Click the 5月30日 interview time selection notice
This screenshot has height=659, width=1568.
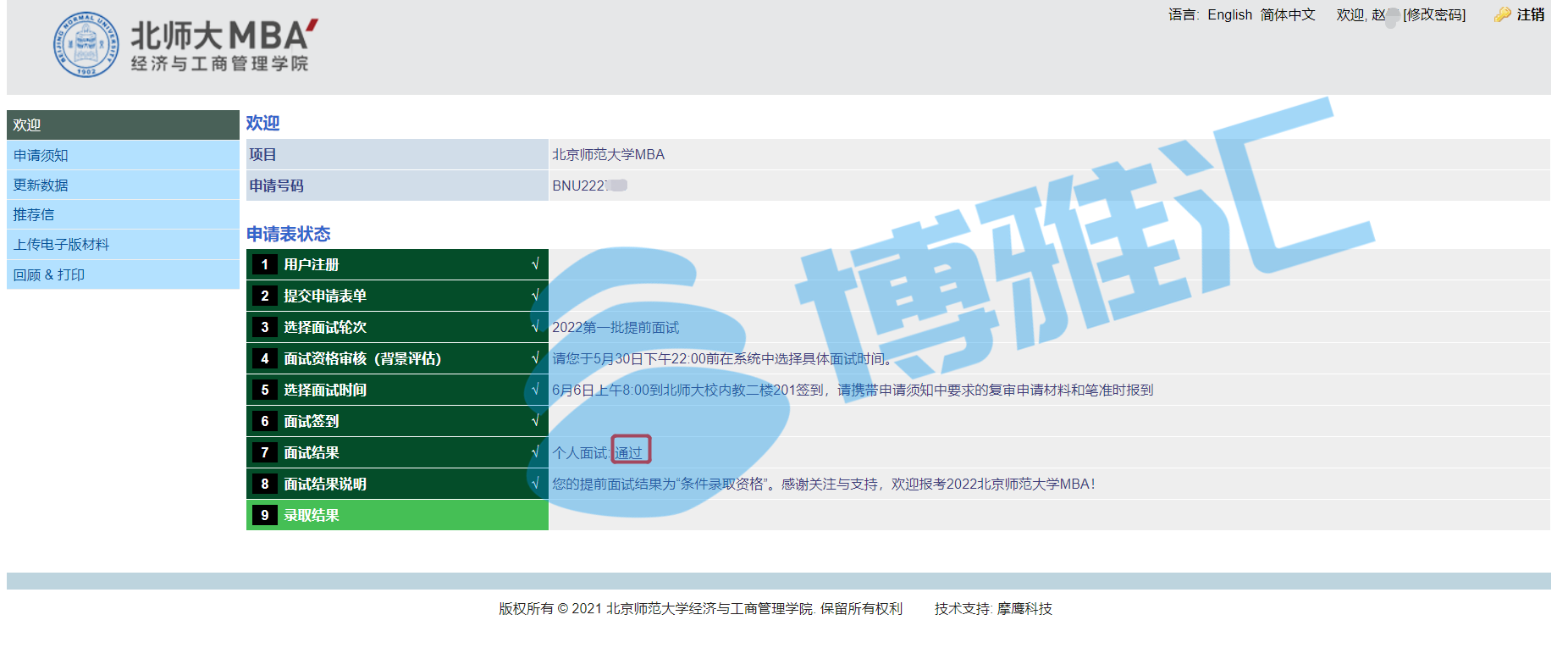(725, 358)
